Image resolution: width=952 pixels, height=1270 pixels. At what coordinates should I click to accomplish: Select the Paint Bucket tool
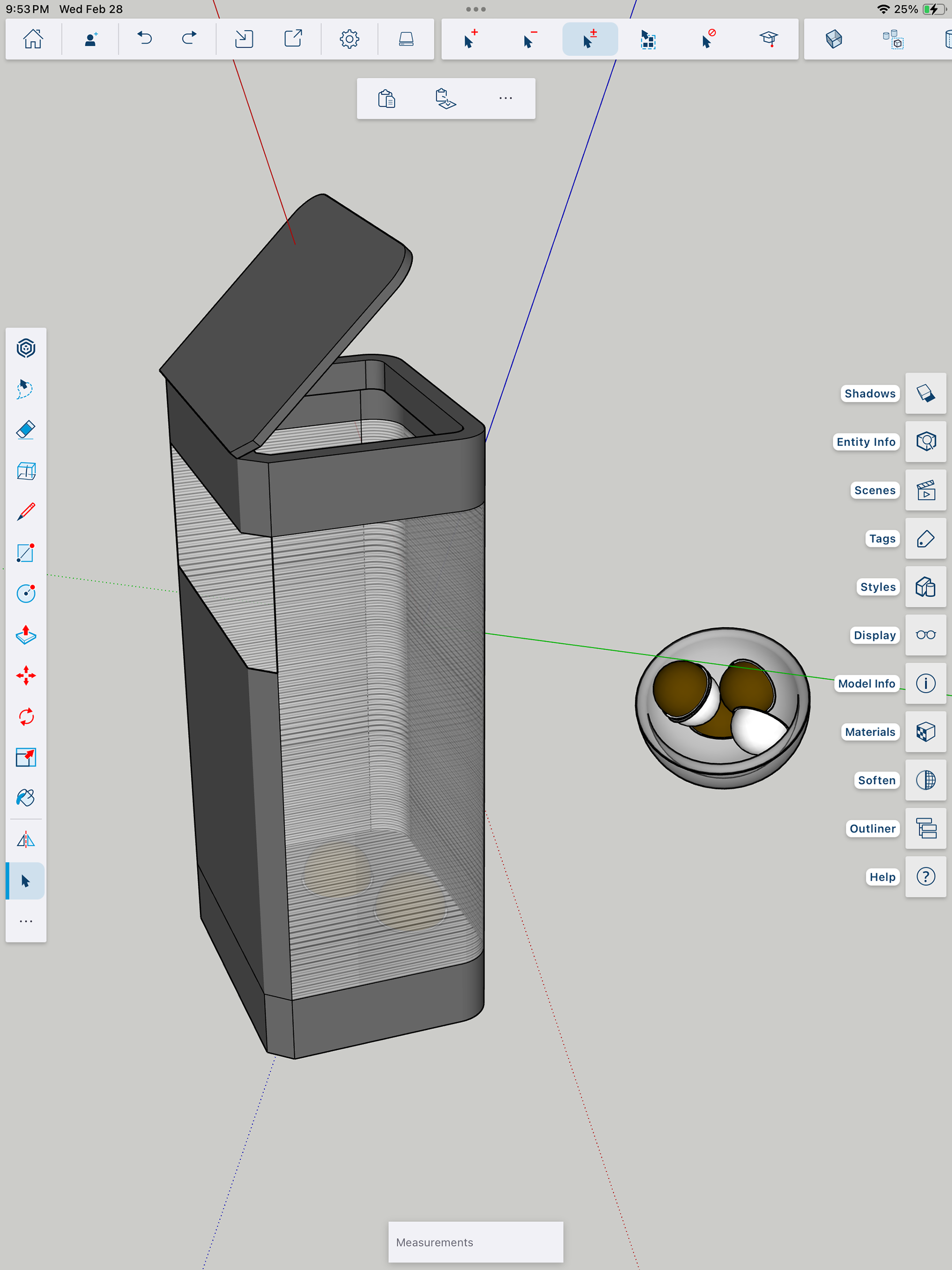pyautogui.click(x=26, y=797)
